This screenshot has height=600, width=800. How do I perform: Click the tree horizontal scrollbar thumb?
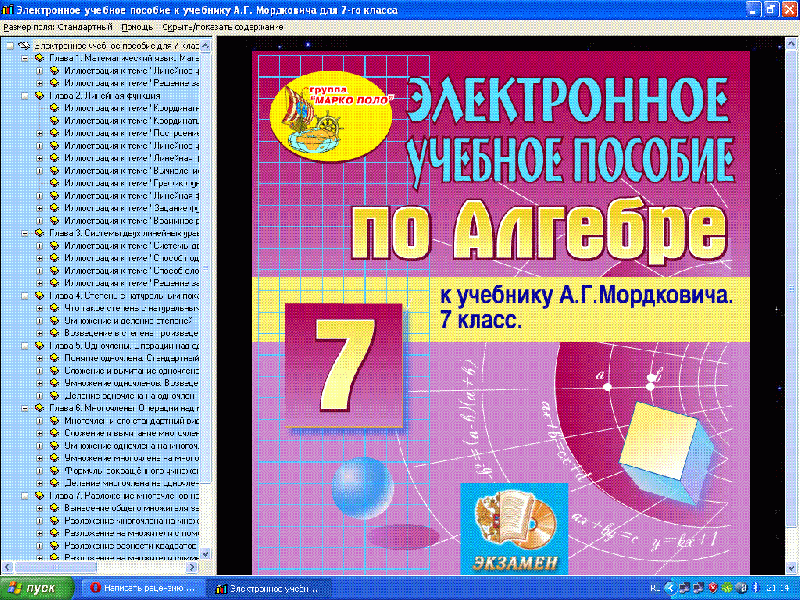pyautogui.click(x=55, y=567)
